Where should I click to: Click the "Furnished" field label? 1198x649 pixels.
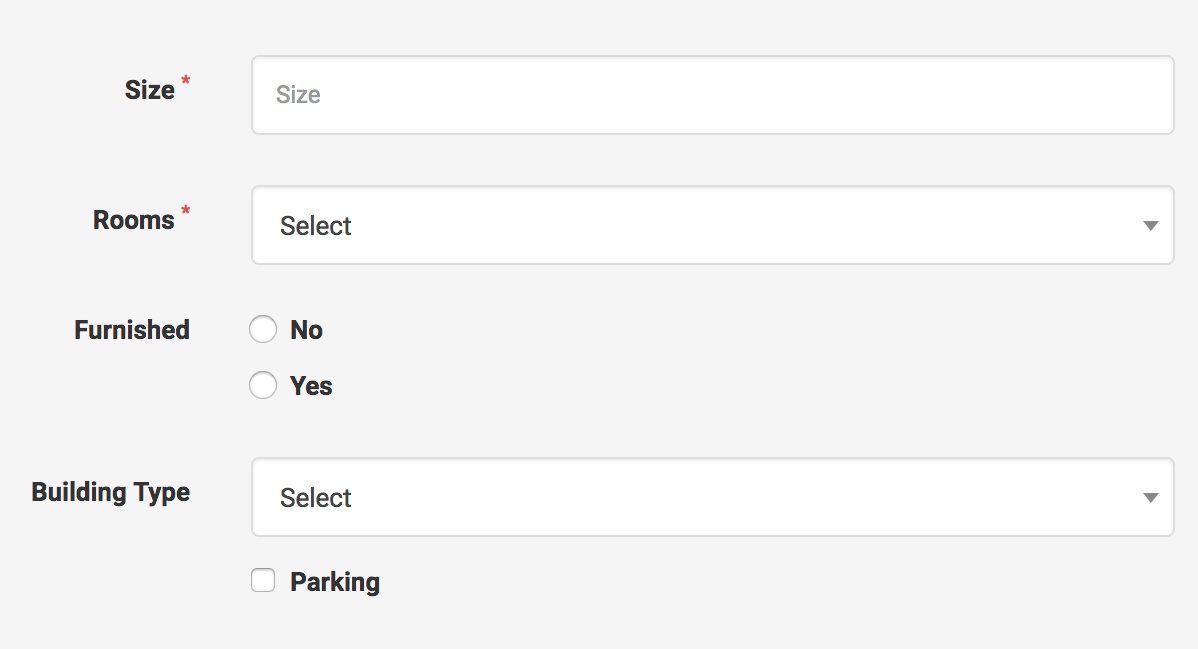(x=132, y=330)
